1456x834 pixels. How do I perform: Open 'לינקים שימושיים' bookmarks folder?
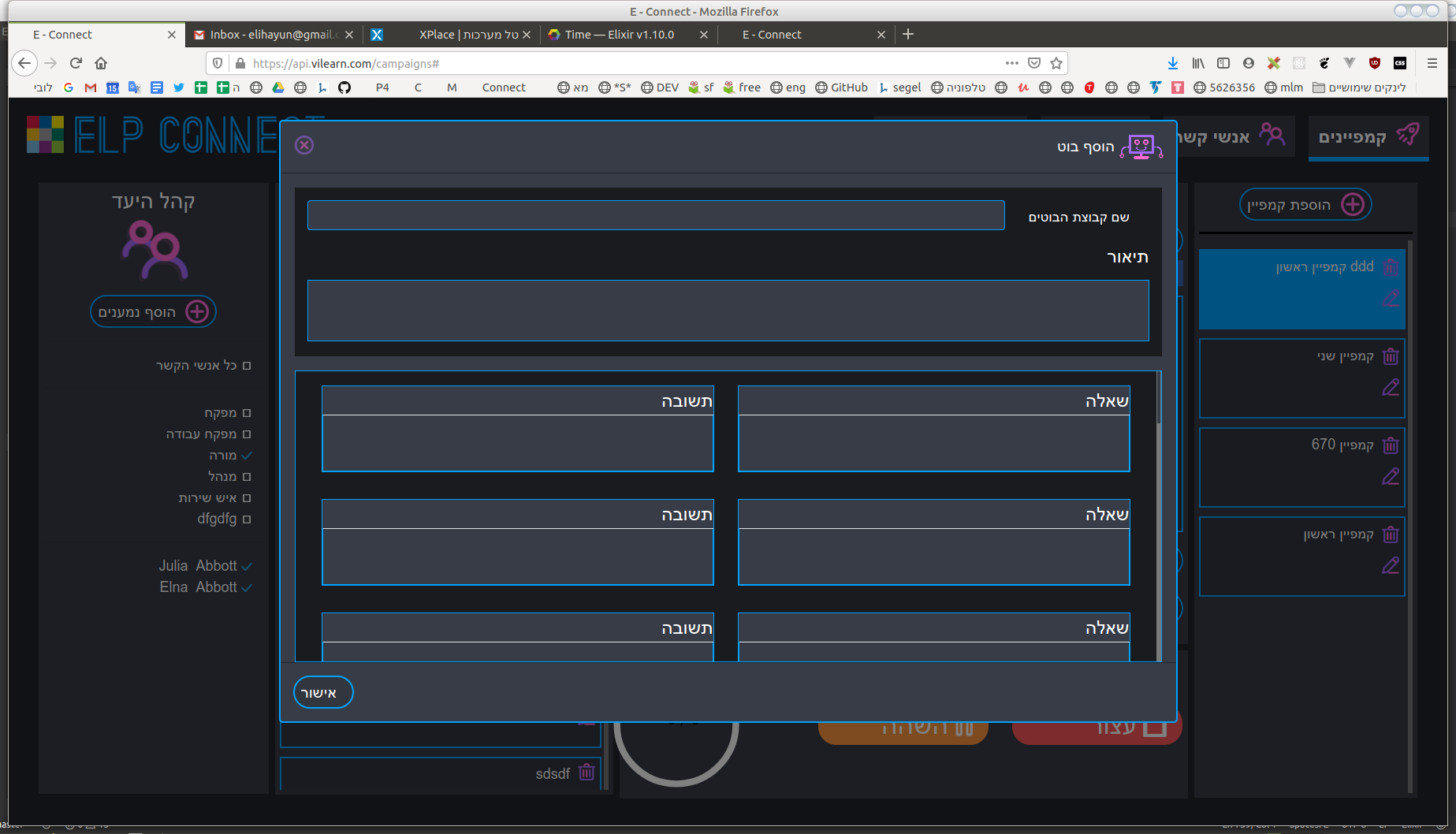(1359, 87)
